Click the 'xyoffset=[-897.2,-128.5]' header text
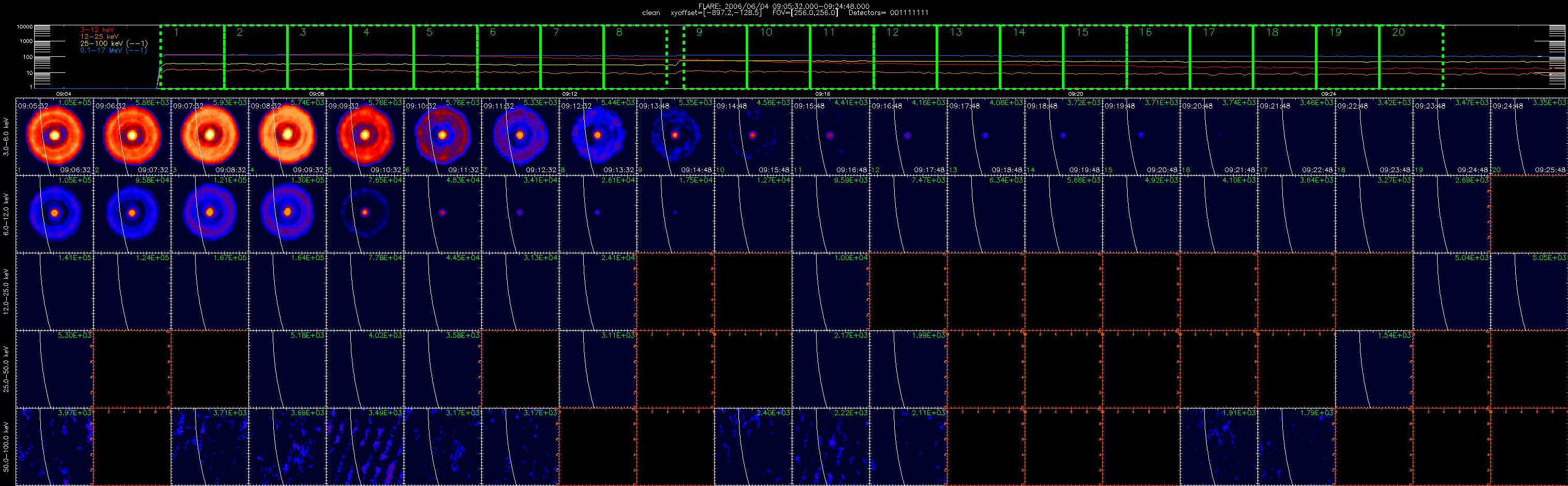Image resolution: width=1568 pixels, height=486 pixels. (x=716, y=13)
